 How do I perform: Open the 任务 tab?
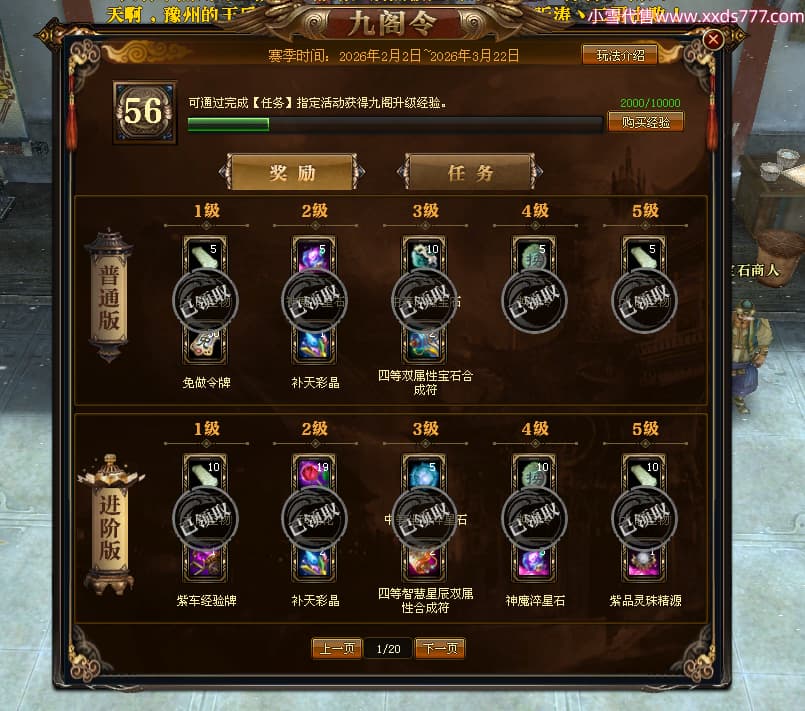(470, 172)
